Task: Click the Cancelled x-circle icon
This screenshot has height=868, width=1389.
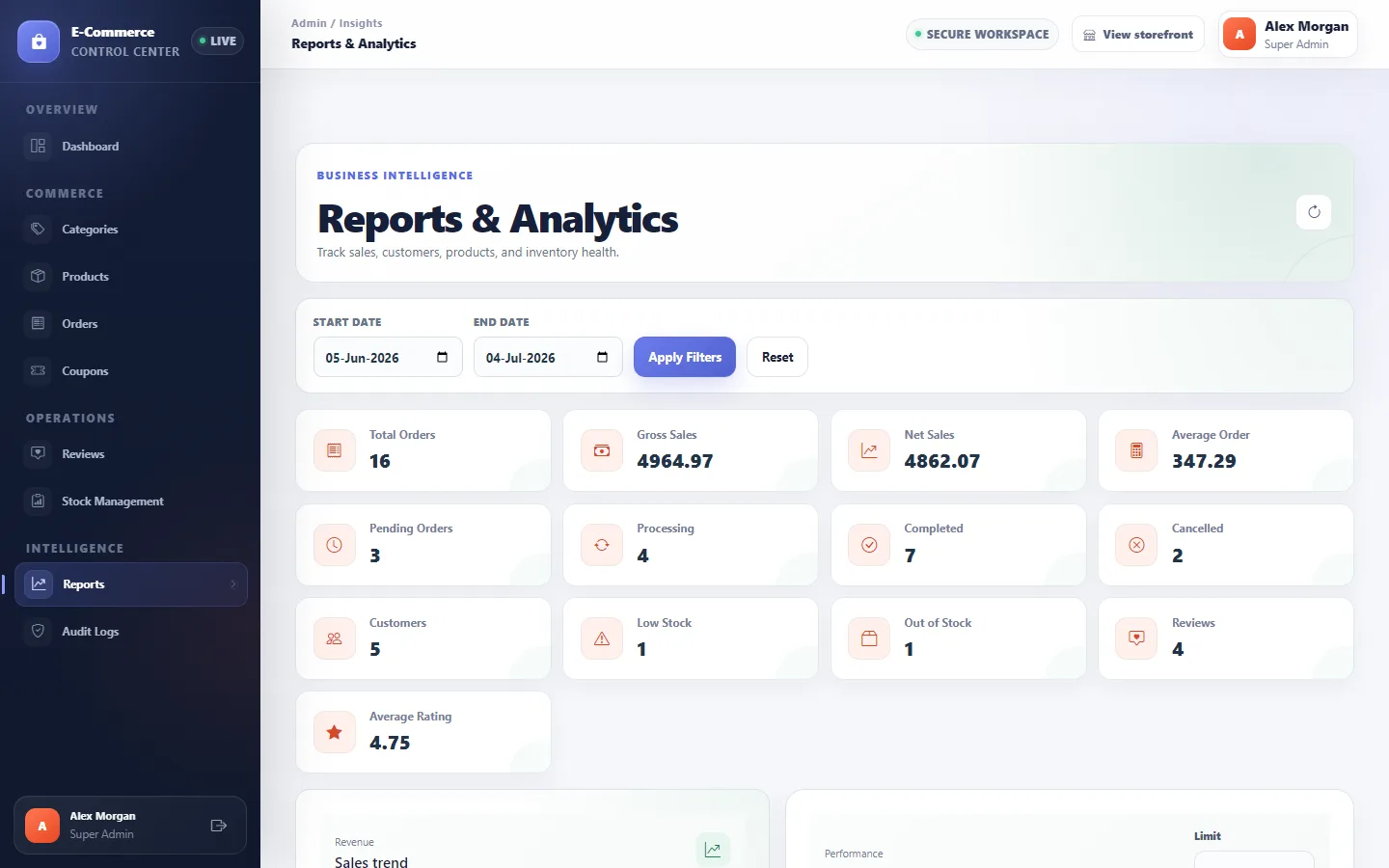Action: tap(1136, 545)
